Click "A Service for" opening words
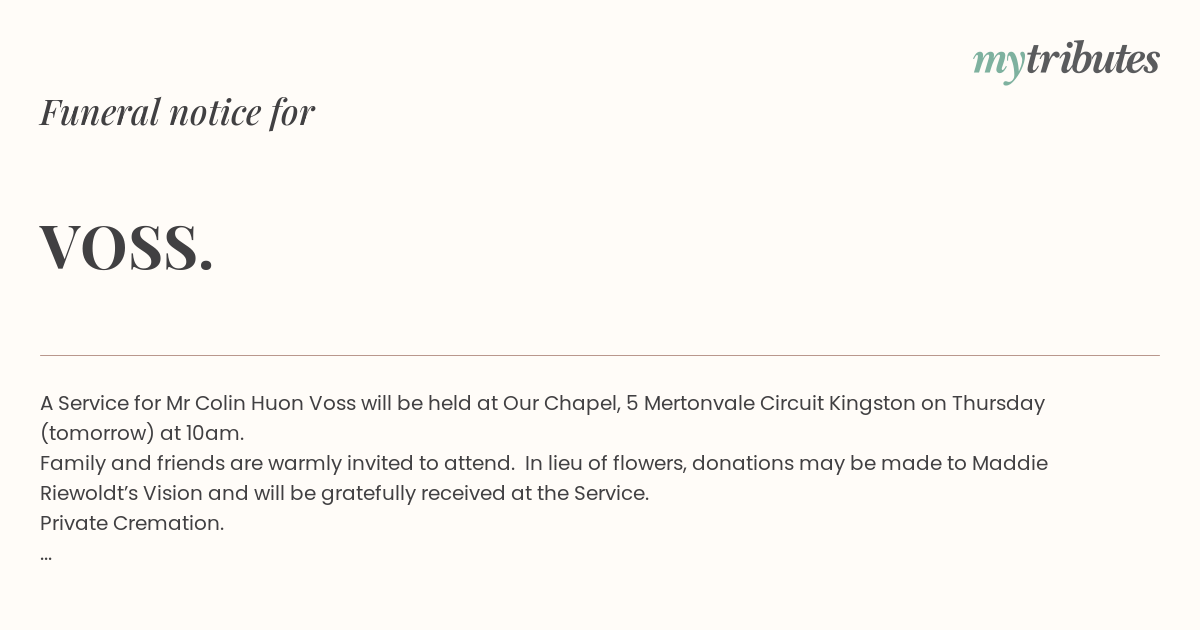This screenshot has width=1200, height=630. coord(100,403)
